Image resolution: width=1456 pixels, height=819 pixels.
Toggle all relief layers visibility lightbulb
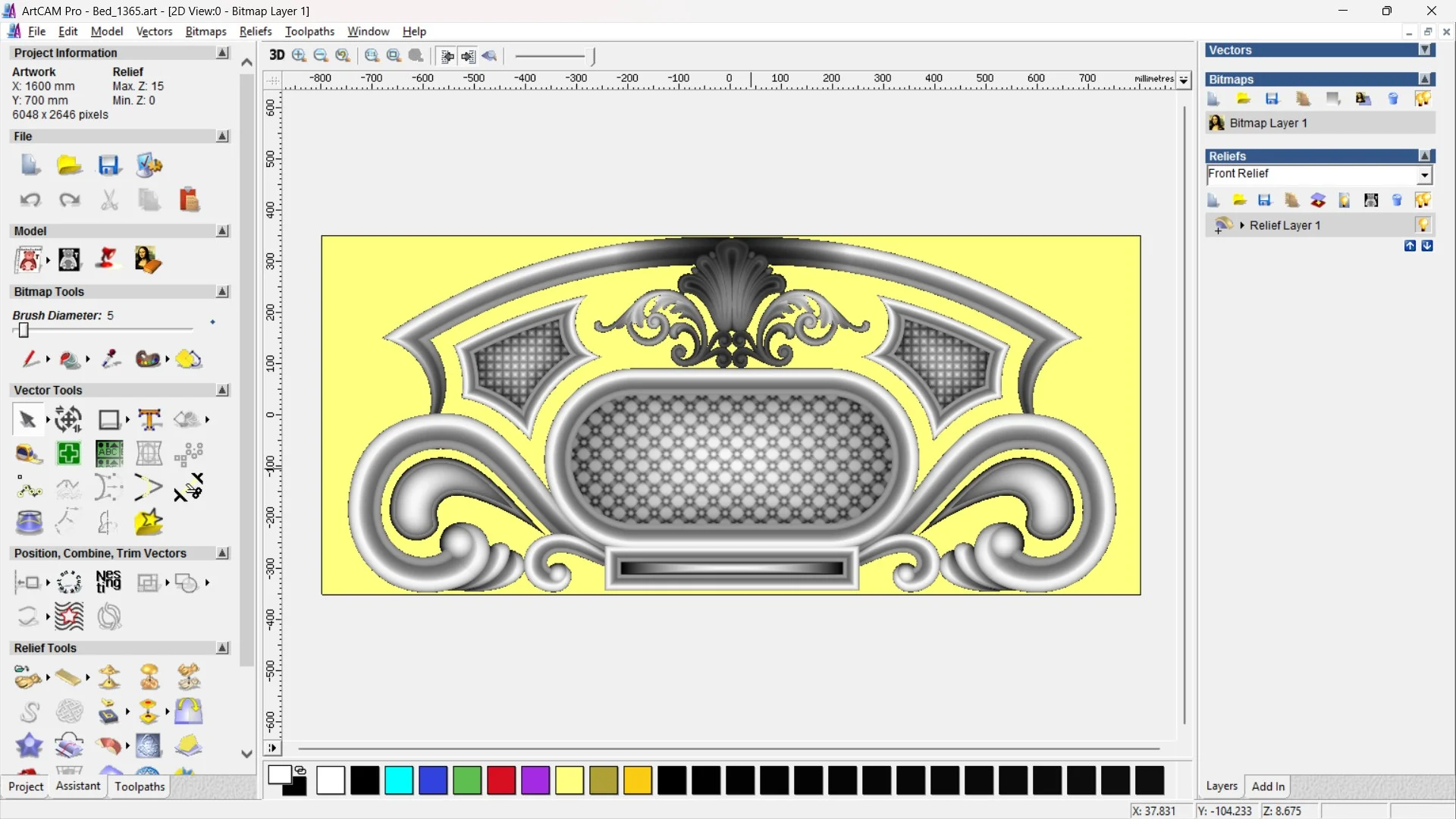(1423, 200)
